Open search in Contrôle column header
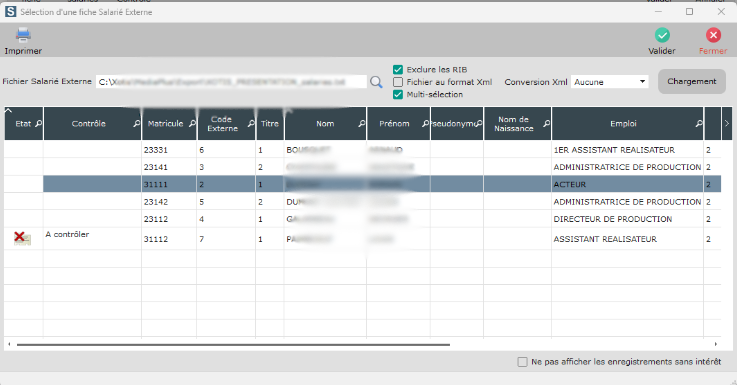The width and height of the screenshot is (737, 385). [136, 124]
